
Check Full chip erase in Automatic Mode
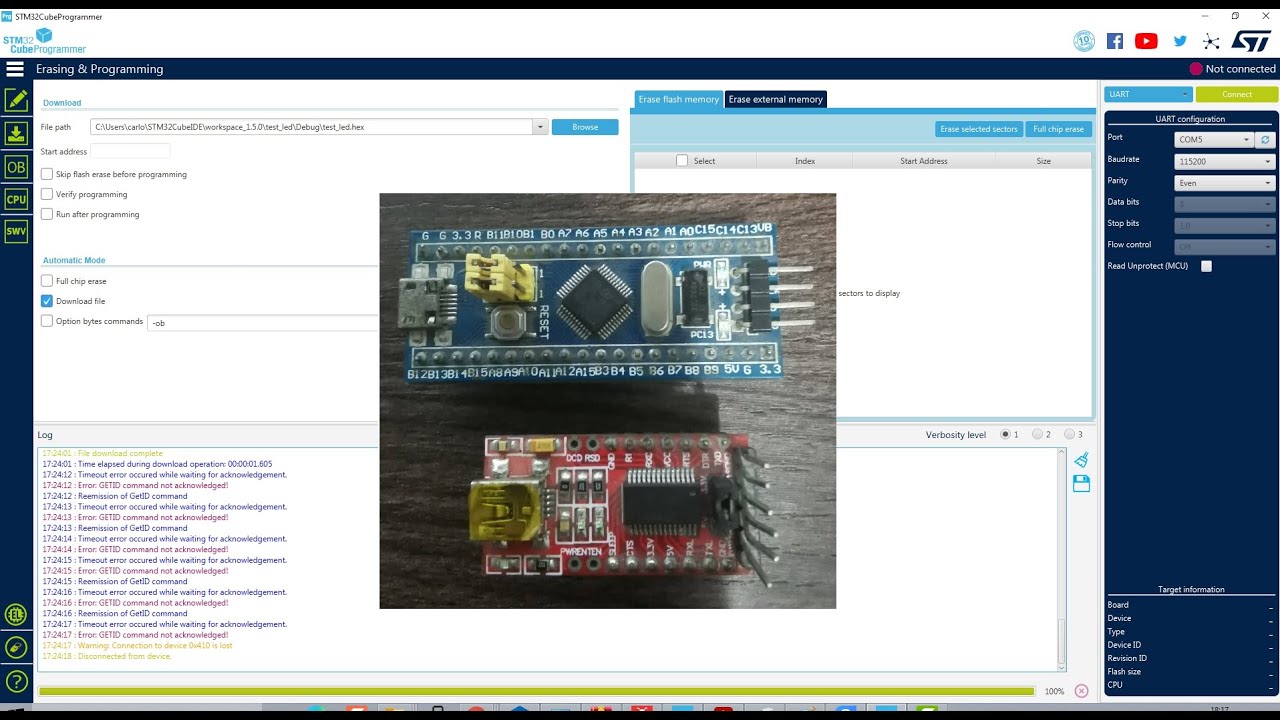[47, 281]
